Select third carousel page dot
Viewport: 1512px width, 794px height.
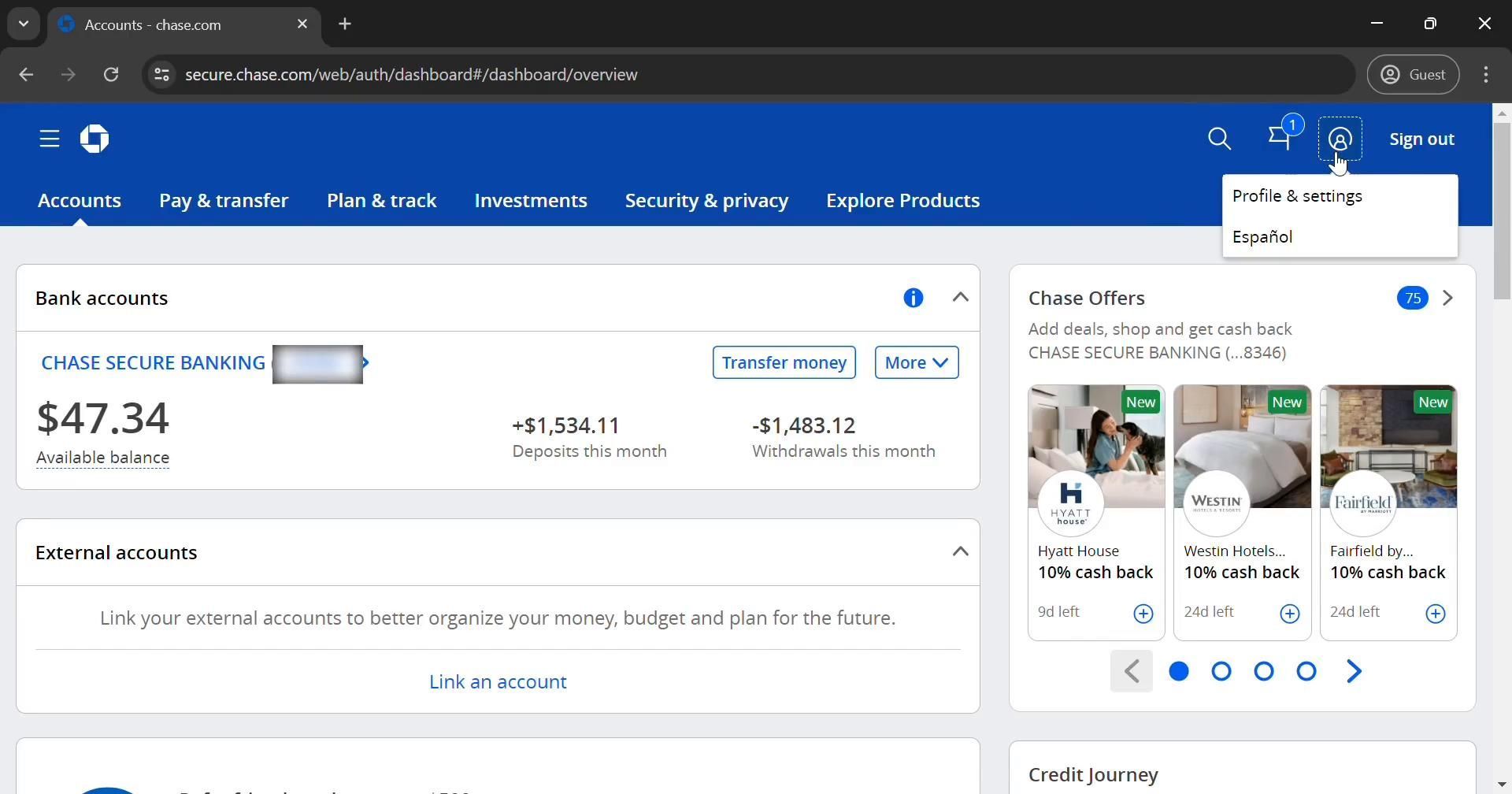[x=1263, y=672]
